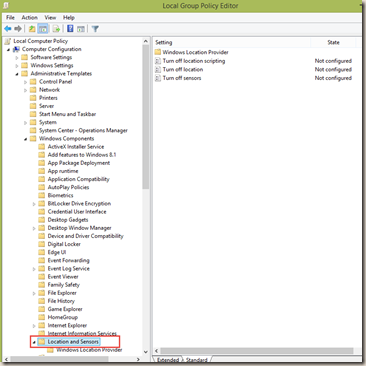Click the Turn off location scripting policy icon
Screen dimensions: 366x366
(x=158, y=61)
